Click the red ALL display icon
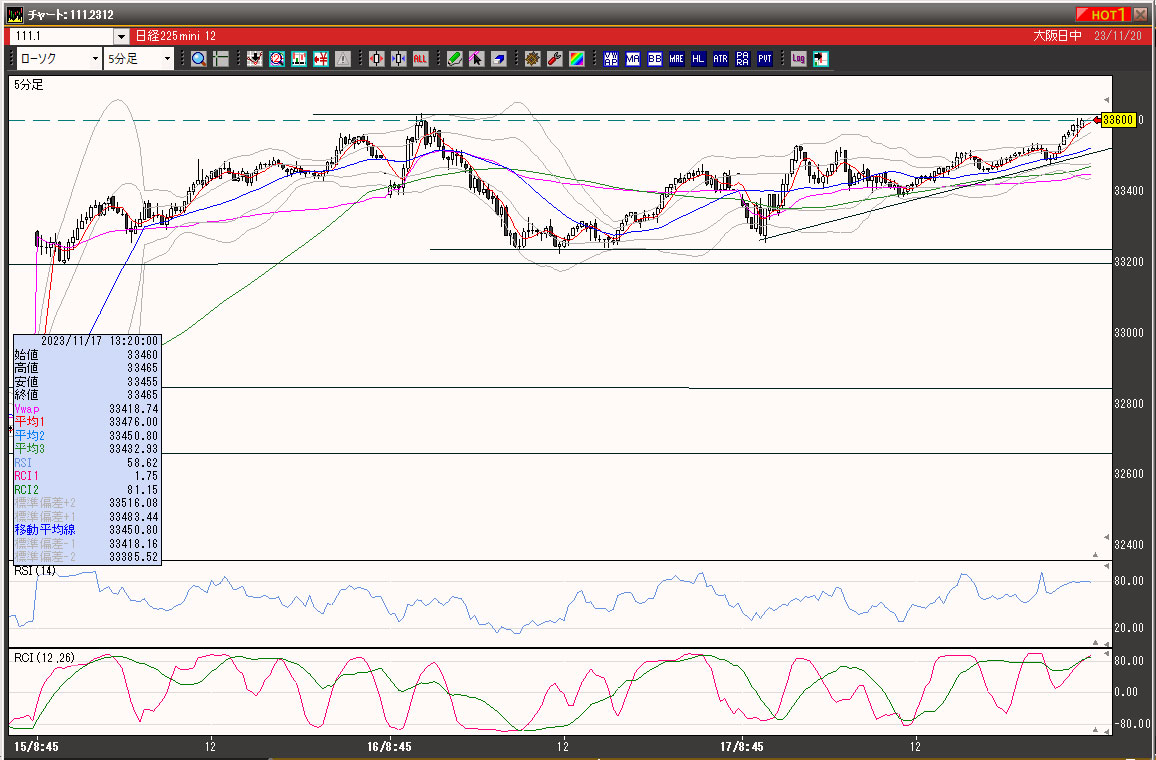This screenshot has height=760, width=1156. (420, 59)
